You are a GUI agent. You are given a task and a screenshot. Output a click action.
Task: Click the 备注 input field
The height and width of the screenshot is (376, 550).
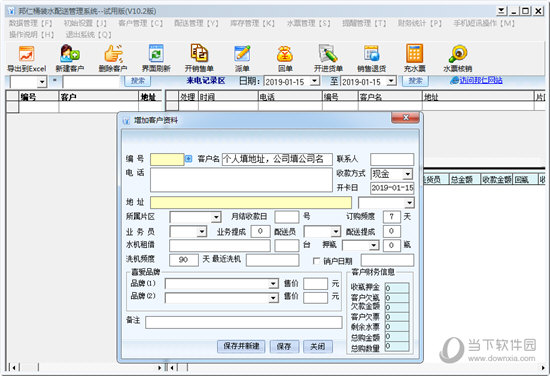244,322
